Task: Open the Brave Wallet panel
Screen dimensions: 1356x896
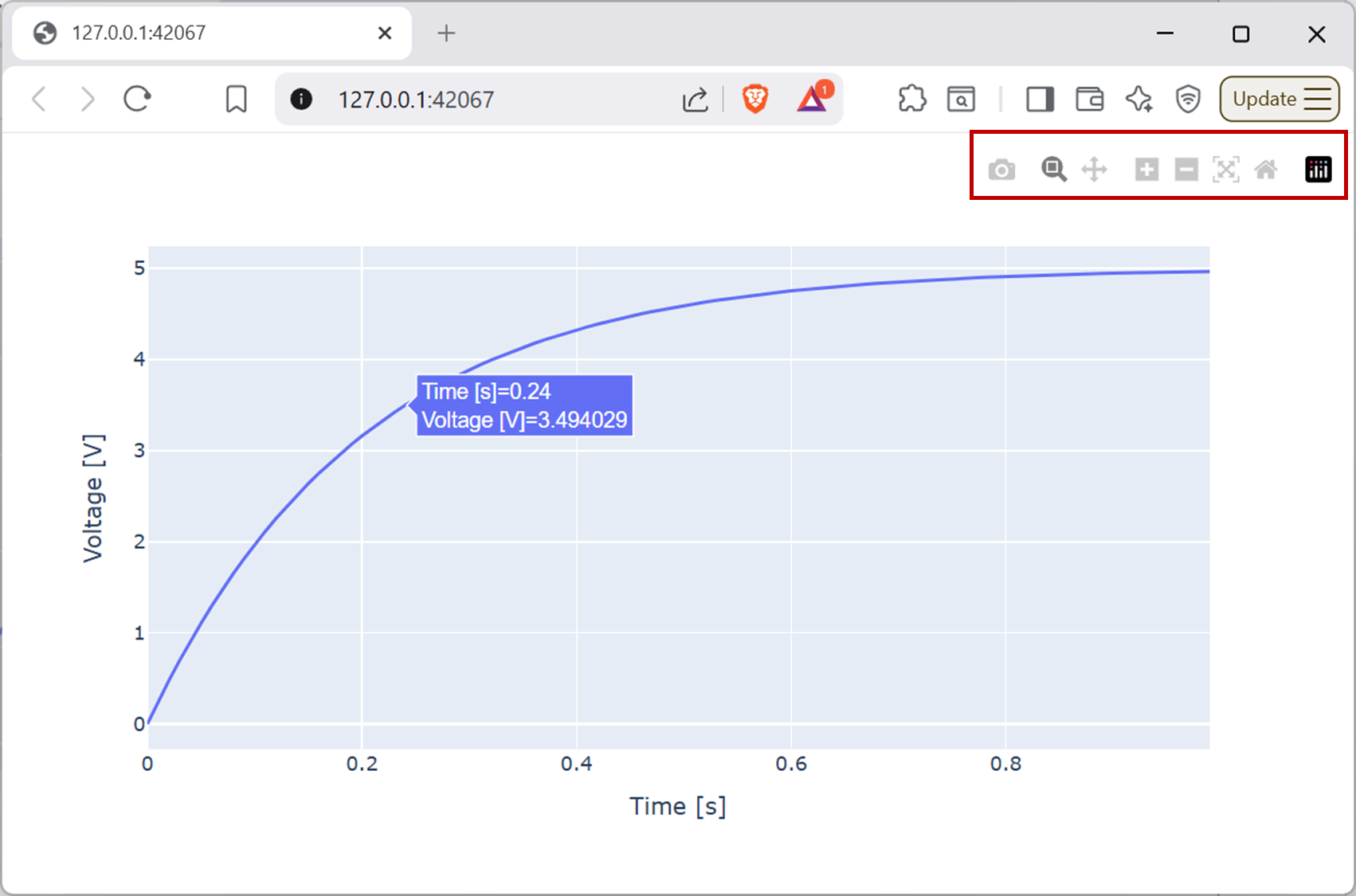Action: (1089, 100)
